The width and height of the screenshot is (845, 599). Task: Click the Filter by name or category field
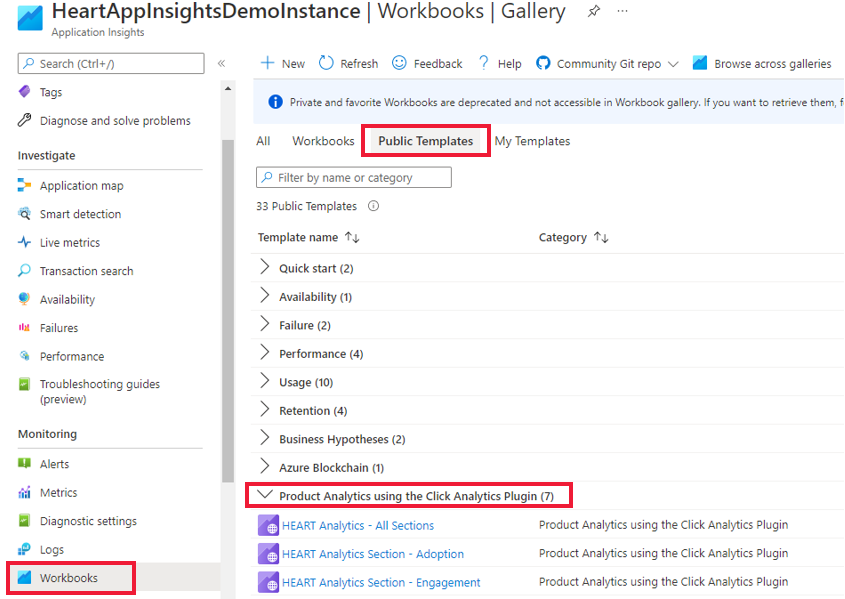[x=354, y=177]
